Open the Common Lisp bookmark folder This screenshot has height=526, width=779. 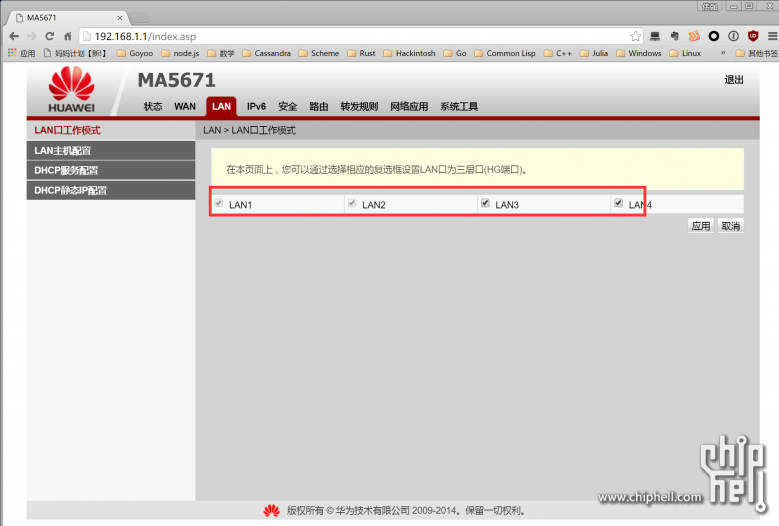point(505,53)
